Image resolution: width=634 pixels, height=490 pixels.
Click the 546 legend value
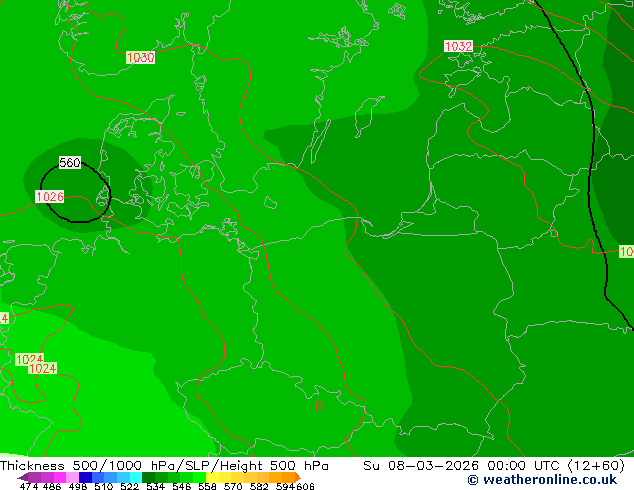tap(181, 486)
